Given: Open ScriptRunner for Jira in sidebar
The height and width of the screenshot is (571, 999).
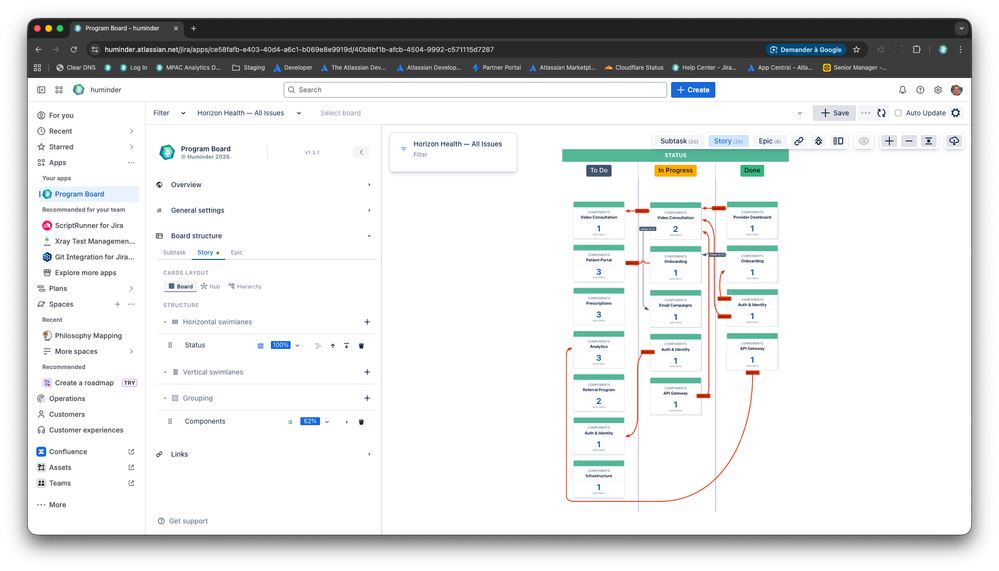Looking at the screenshot, I should coord(89,226).
